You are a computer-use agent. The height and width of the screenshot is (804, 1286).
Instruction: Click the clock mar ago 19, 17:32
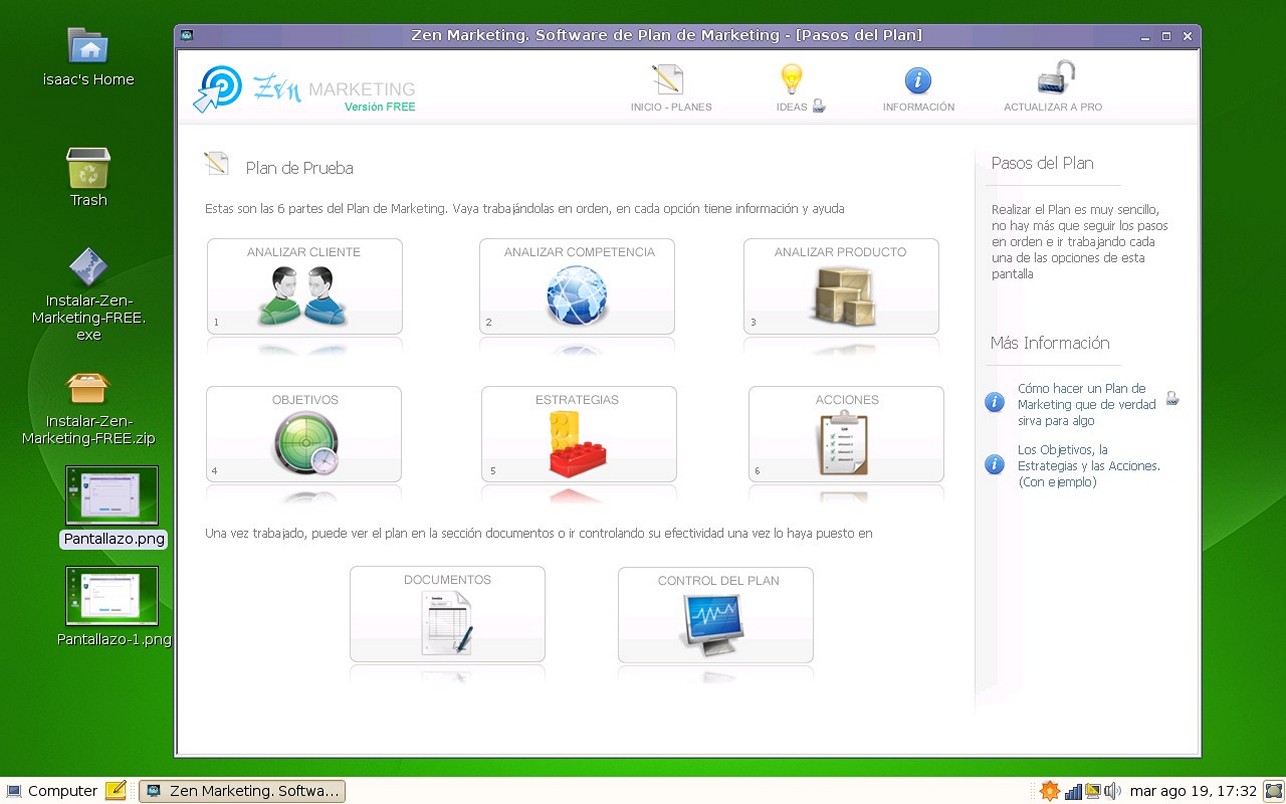[1193, 791]
